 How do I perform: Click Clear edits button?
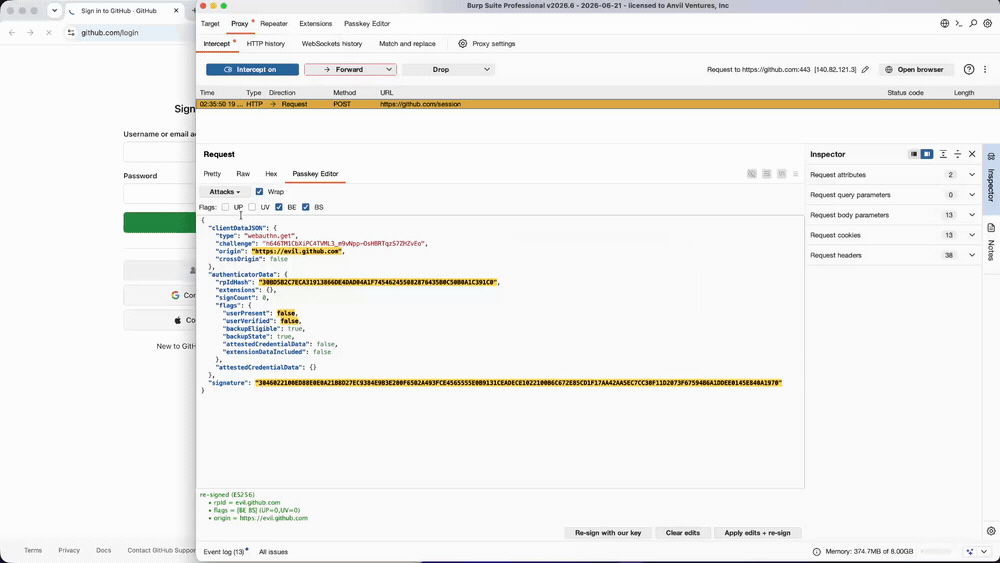click(682, 533)
